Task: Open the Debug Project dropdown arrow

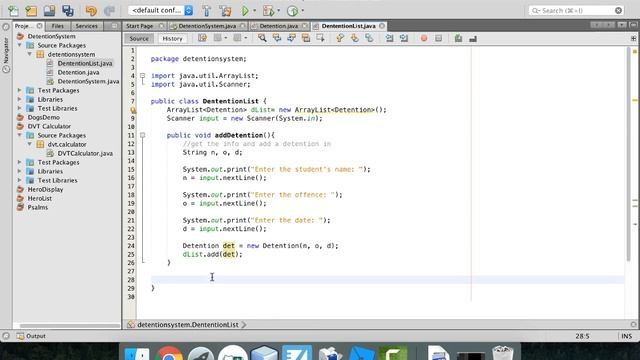Action: pyautogui.click(x=279, y=11)
